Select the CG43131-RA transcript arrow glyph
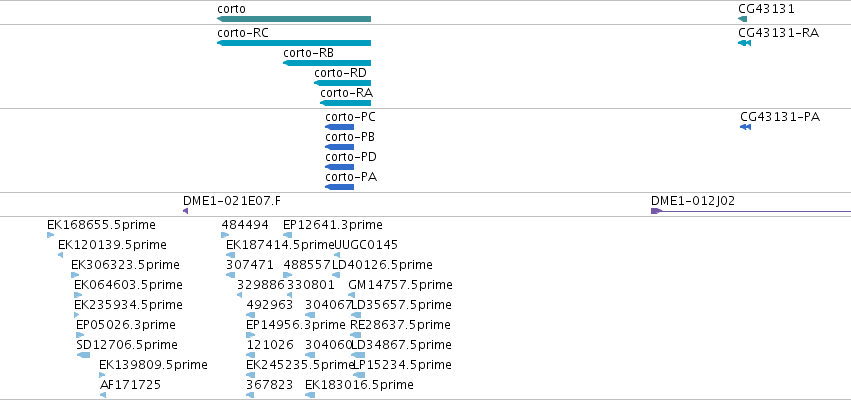851x400 pixels. pyautogui.click(x=744, y=43)
